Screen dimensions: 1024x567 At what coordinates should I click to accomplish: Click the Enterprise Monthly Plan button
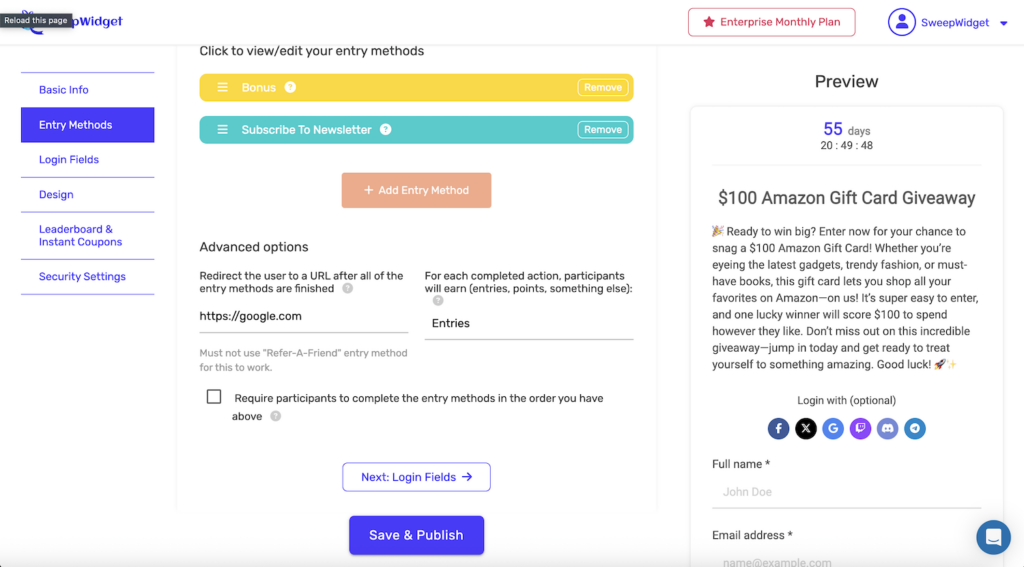click(x=771, y=22)
